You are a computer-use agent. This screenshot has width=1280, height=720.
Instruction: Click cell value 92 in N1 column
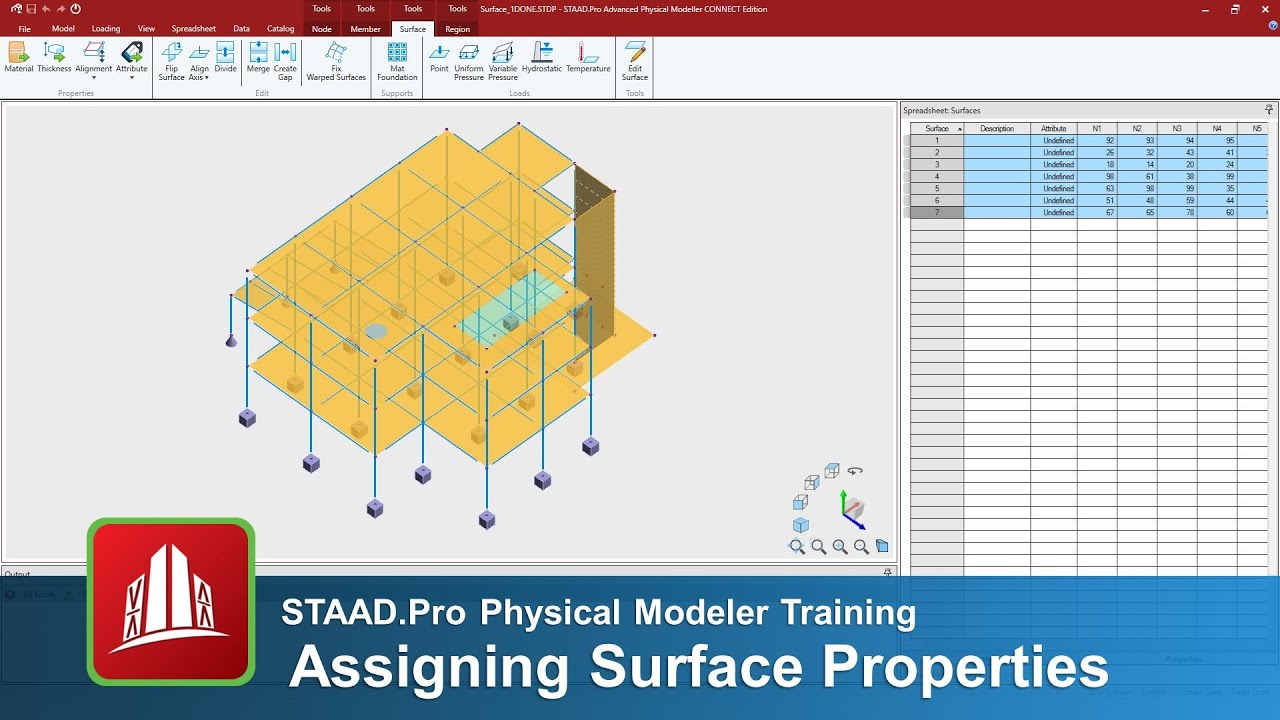click(x=1097, y=141)
